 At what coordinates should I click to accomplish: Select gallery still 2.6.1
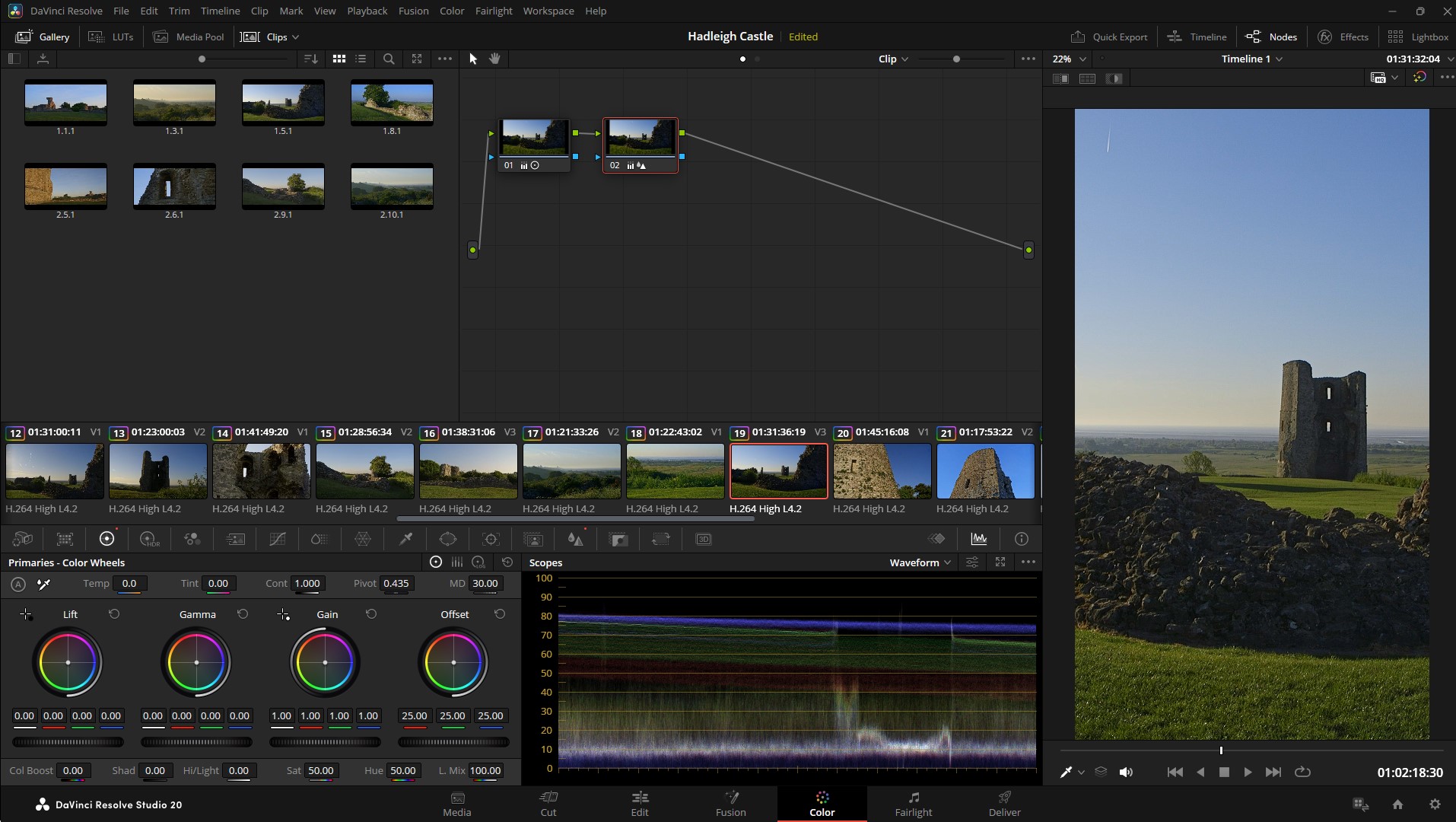pos(174,186)
